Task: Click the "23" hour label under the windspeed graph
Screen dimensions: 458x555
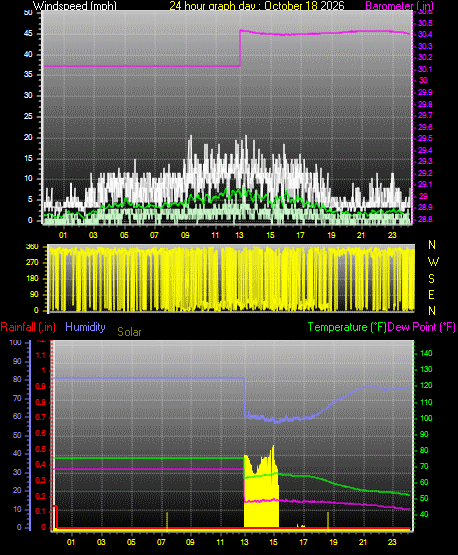Action: coord(392,235)
